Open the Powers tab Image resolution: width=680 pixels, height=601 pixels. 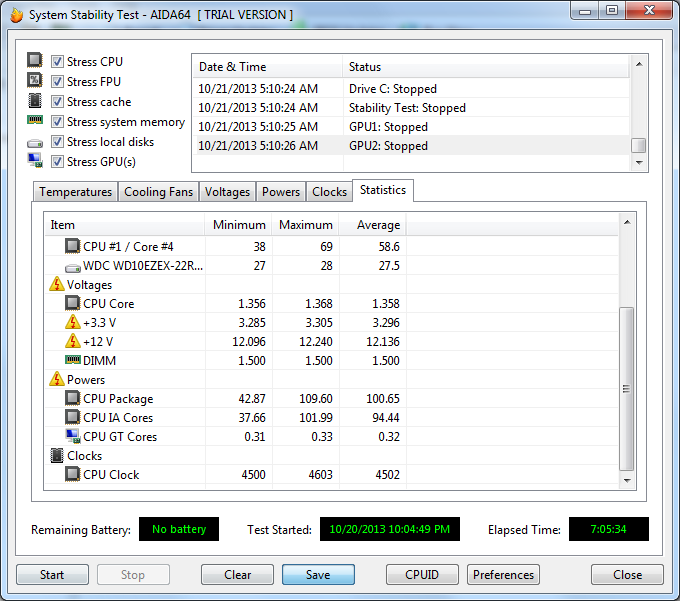pyautogui.click(x=281, y=192)
